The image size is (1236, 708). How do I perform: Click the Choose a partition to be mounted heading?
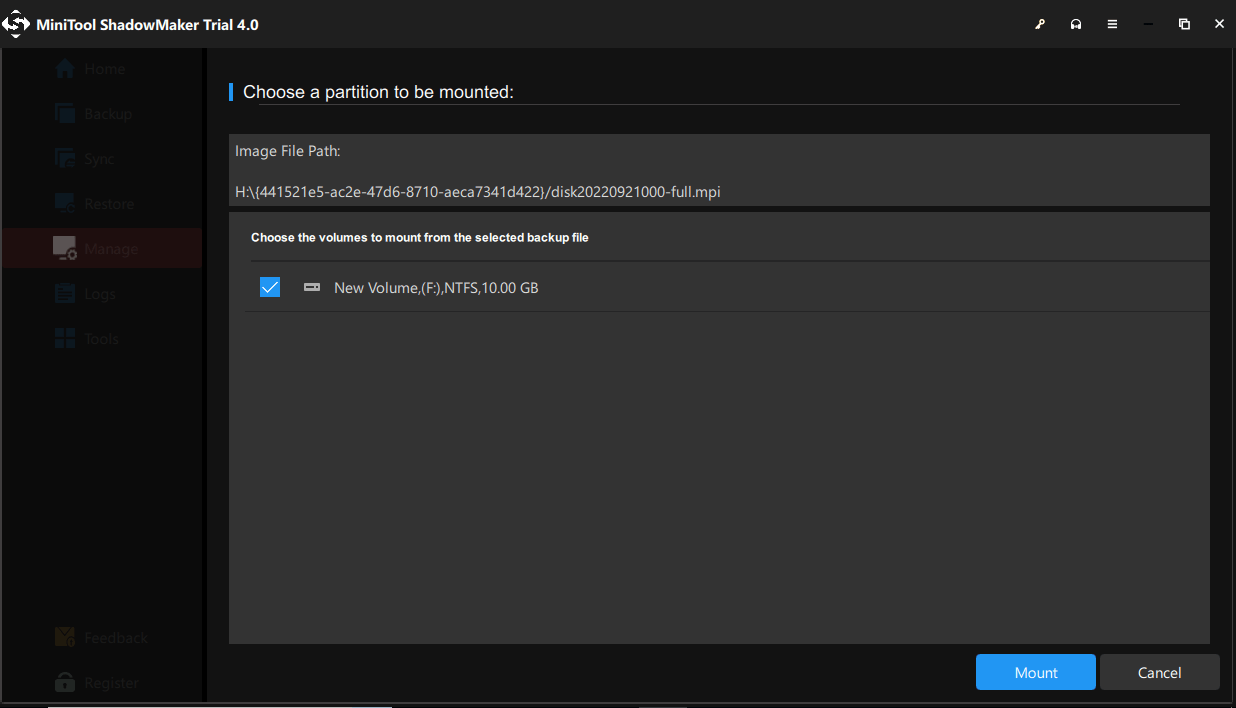coord(378,92)
